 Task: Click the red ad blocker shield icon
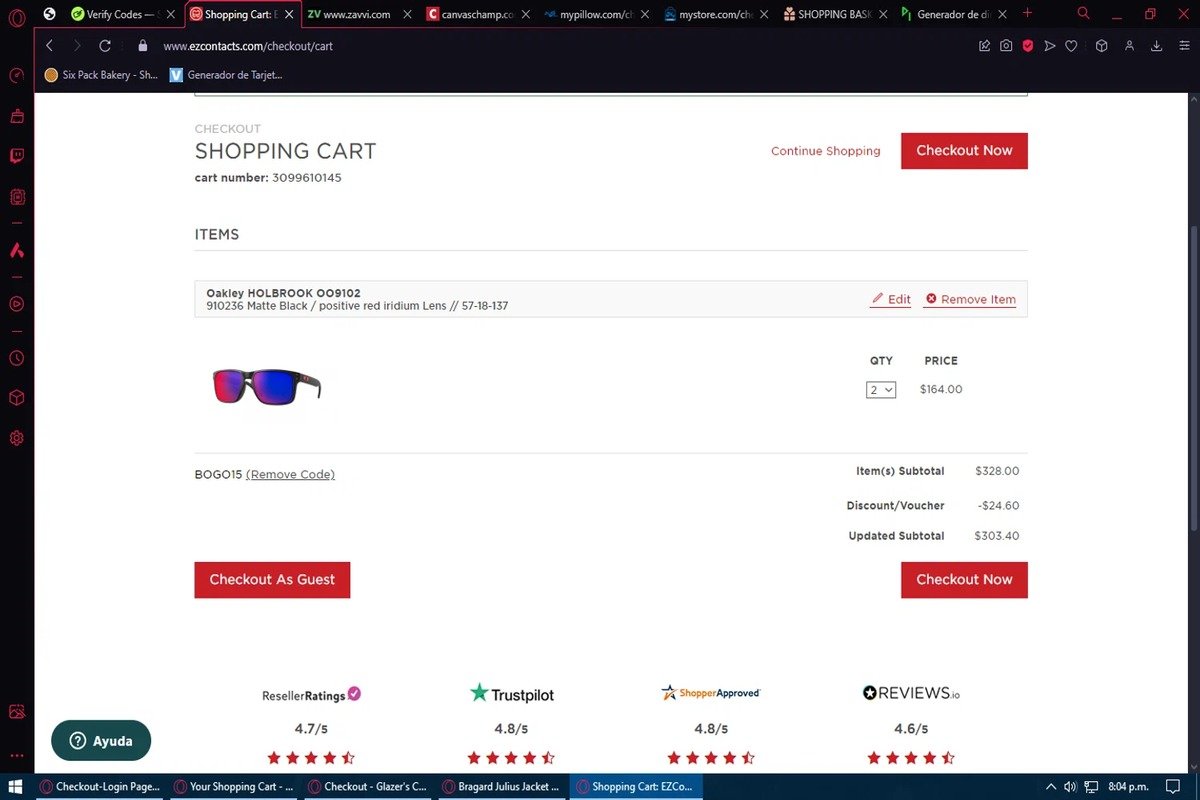pyautogui.click(x=1027, y=46)
